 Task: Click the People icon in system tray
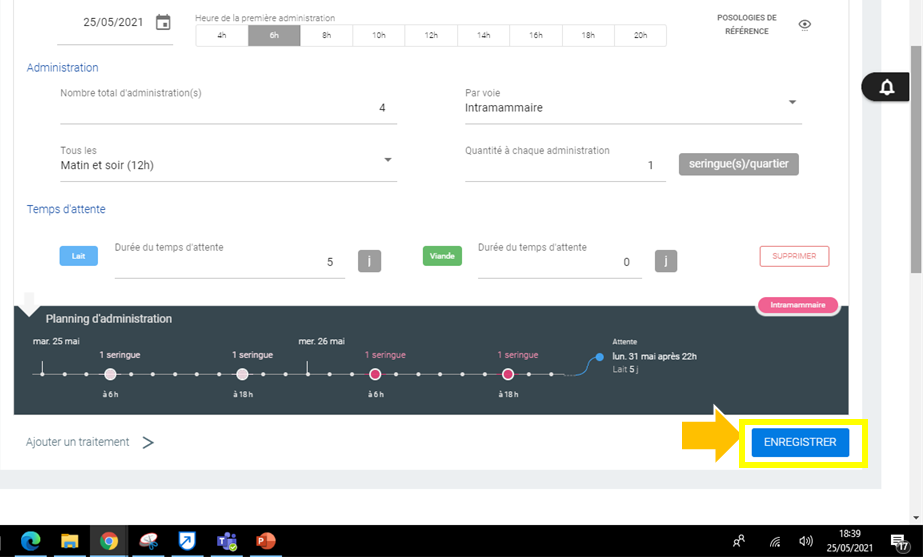coord(739,541)
